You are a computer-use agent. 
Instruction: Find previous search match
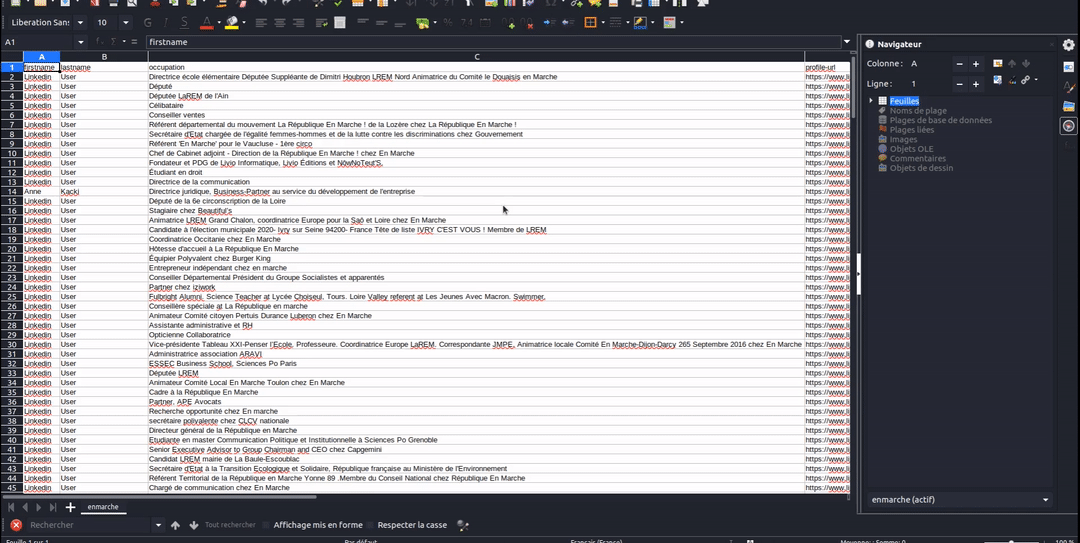176,525
